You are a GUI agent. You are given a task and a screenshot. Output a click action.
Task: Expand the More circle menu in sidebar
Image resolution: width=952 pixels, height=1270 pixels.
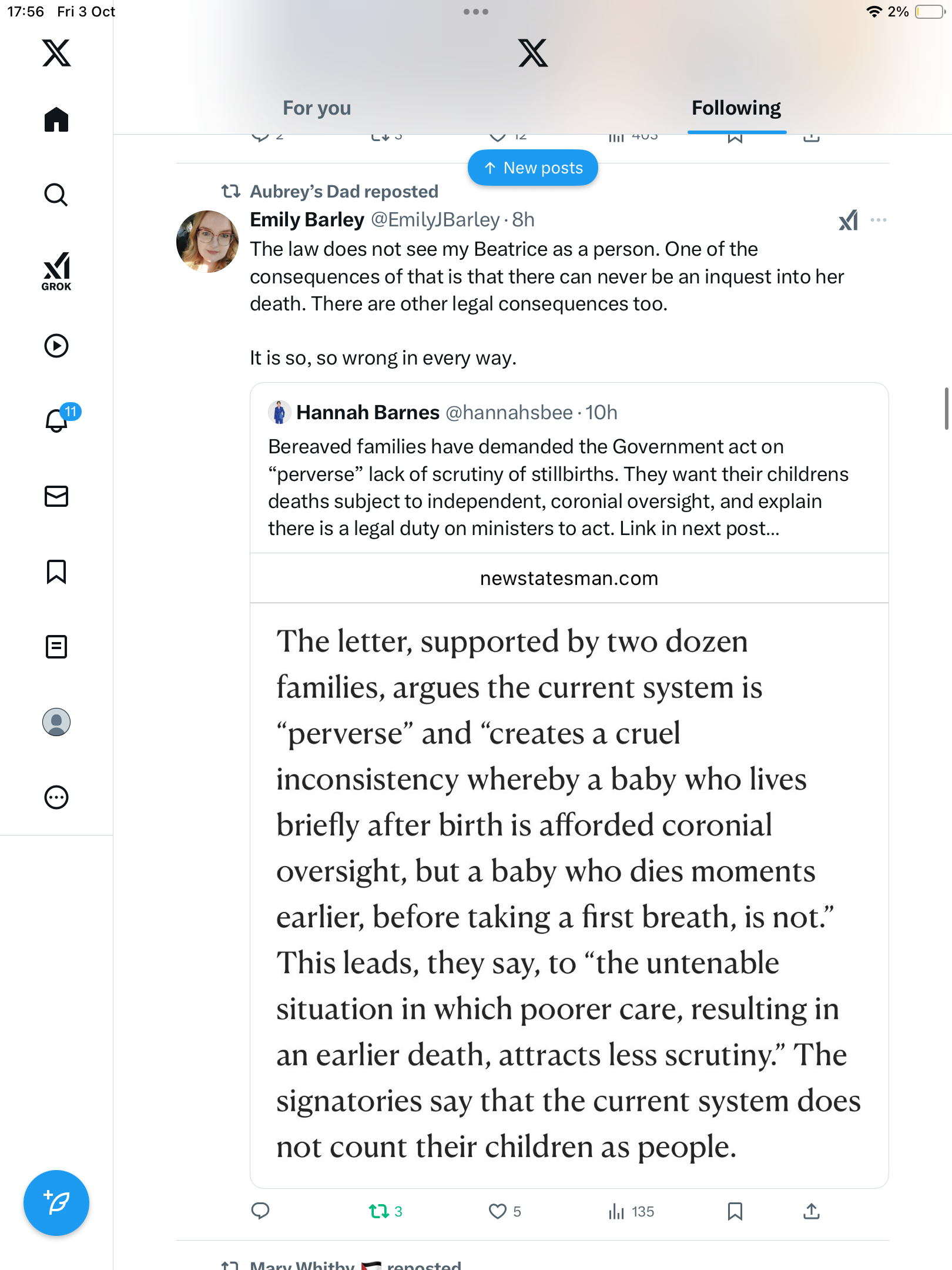click(56, 797)
